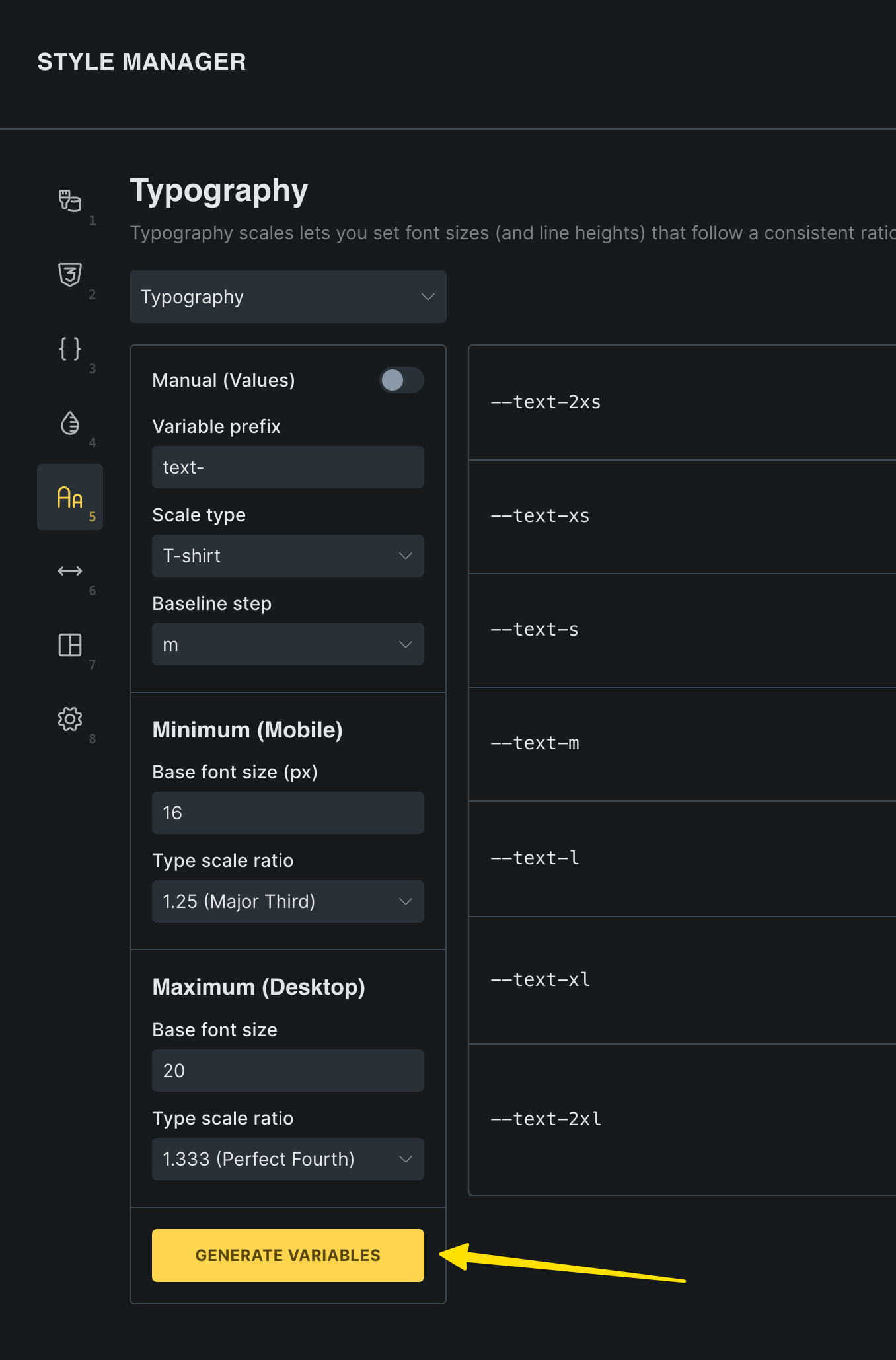Select the --text-2xs variable row

click(681, 402)
